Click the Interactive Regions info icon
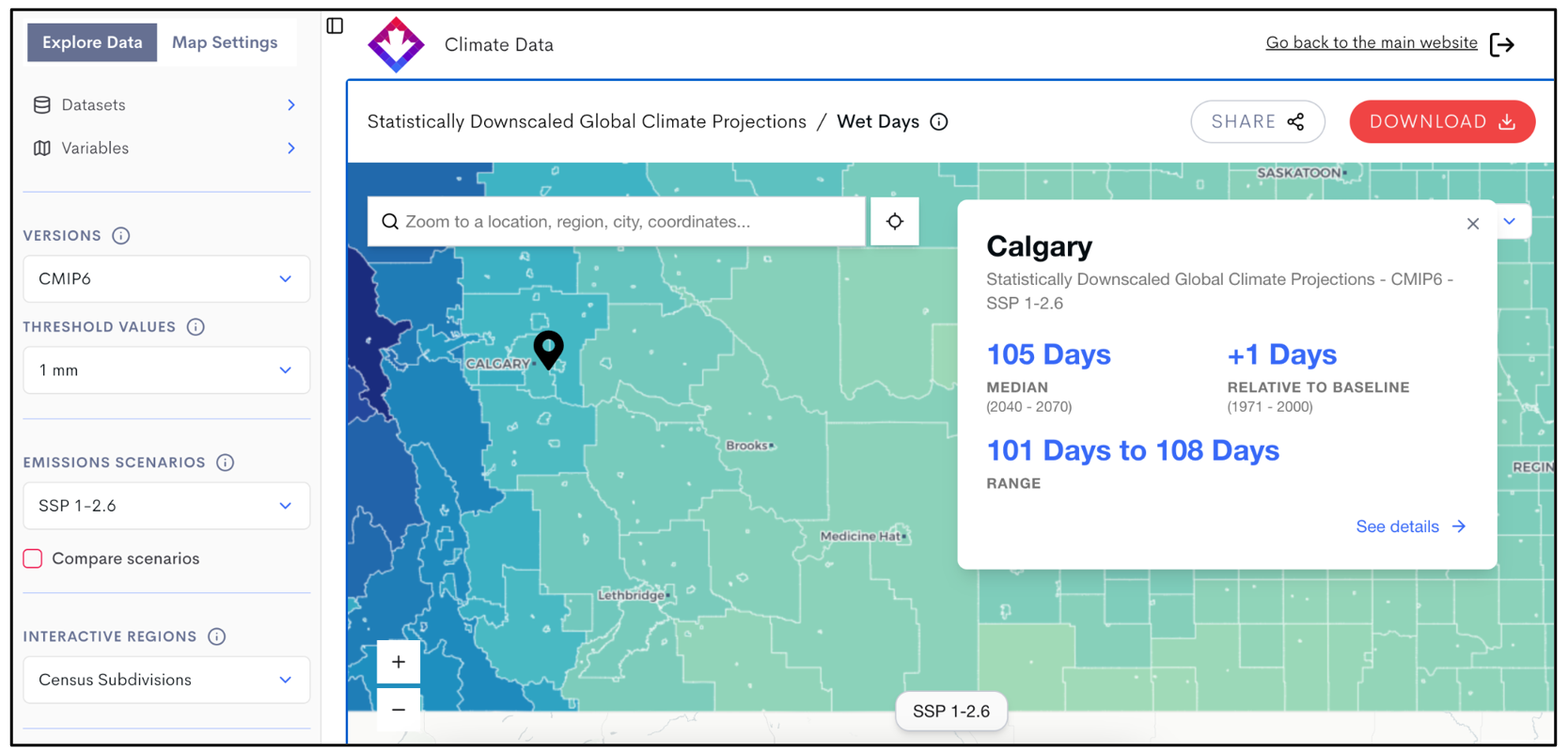 (x=217, y=636)
